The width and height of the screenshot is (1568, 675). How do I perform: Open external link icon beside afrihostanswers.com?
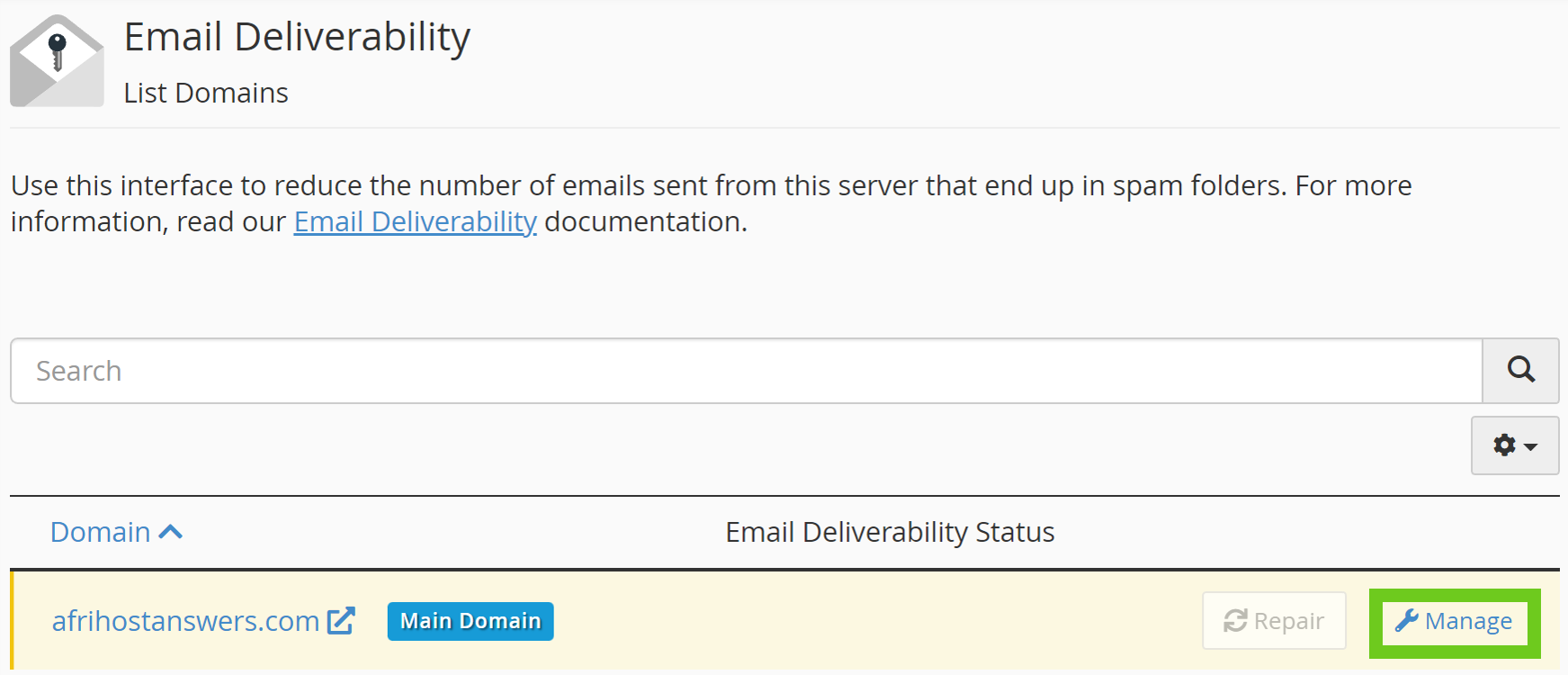click(341, 621)
